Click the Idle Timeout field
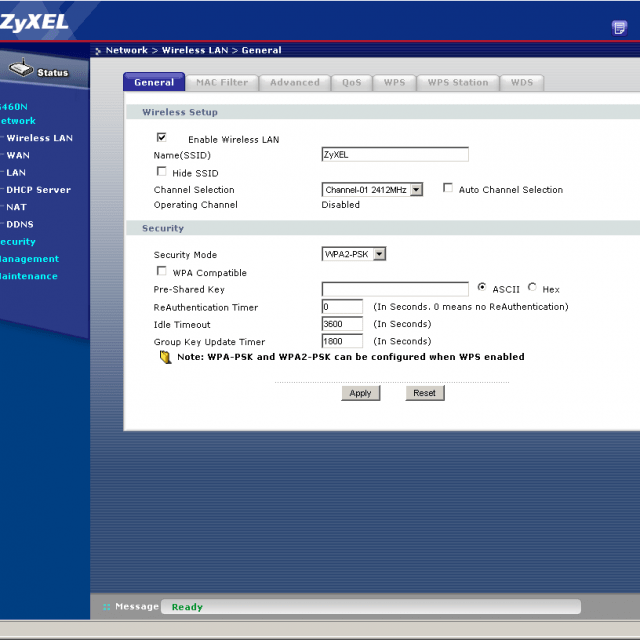Screen dimensions: 640x640 click(342, 324)
